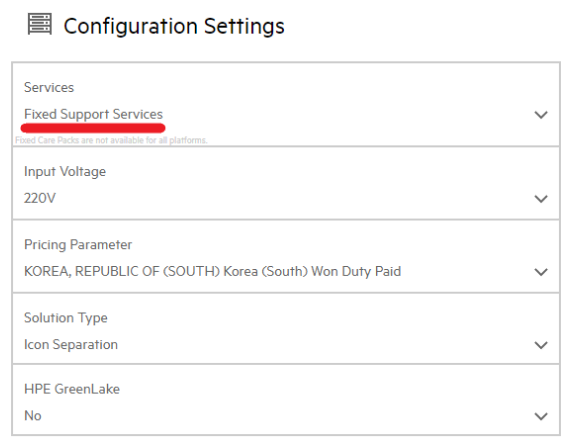
Task: Click the 220V voltage value
Action: [40, 198]
